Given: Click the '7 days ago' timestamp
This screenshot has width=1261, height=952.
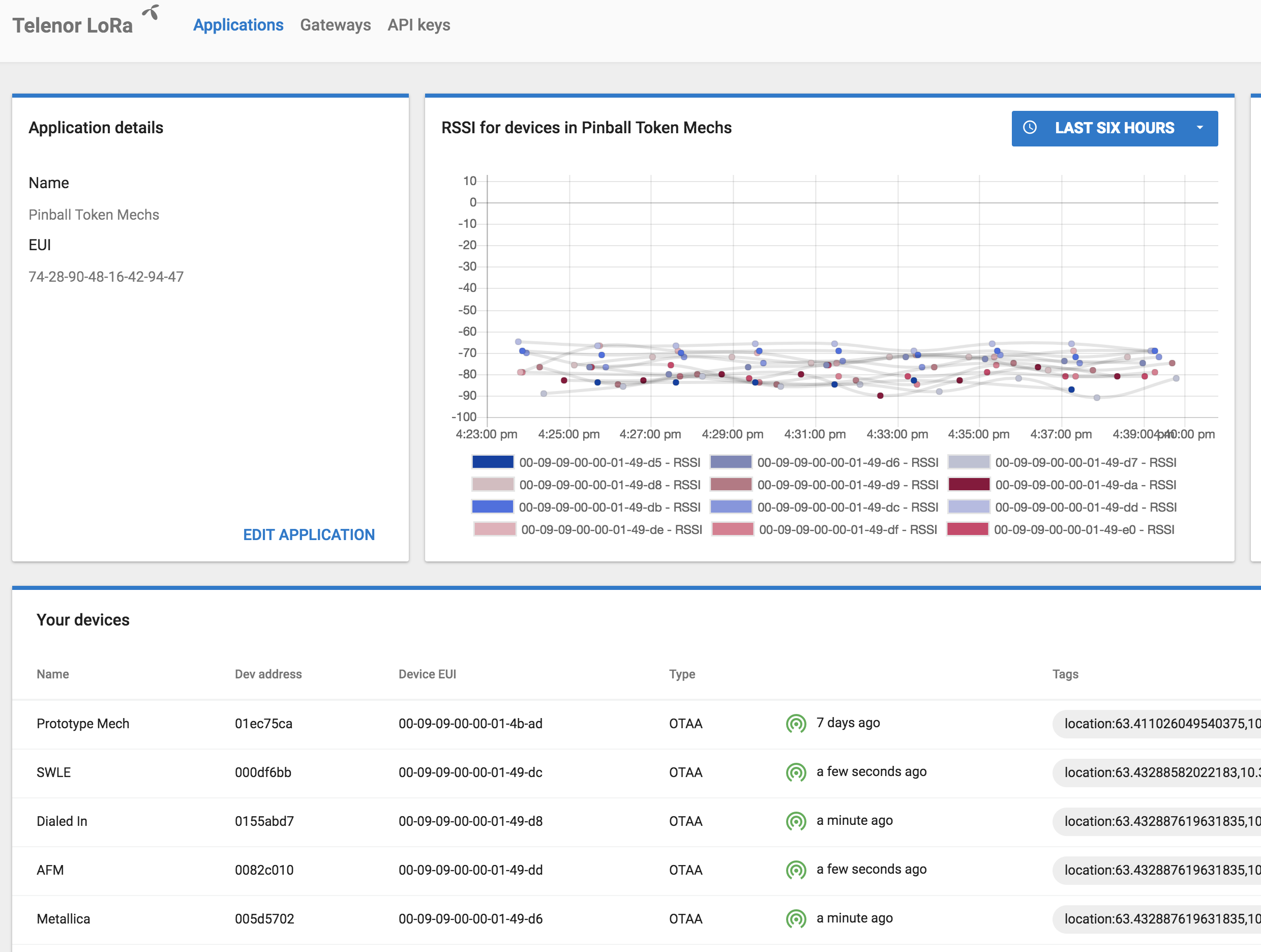Looking at the screenshot, I should 848,723.
